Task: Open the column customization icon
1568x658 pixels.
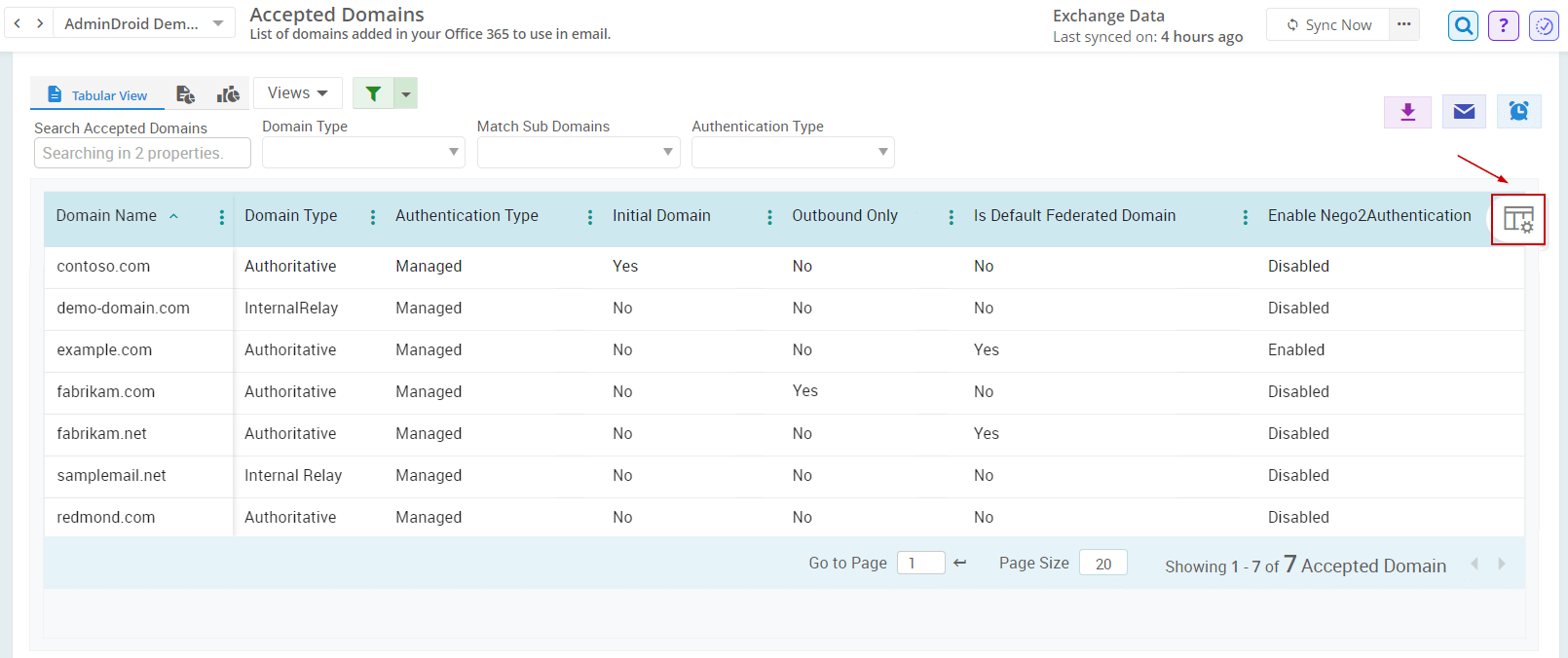Action: point(1517,219)
